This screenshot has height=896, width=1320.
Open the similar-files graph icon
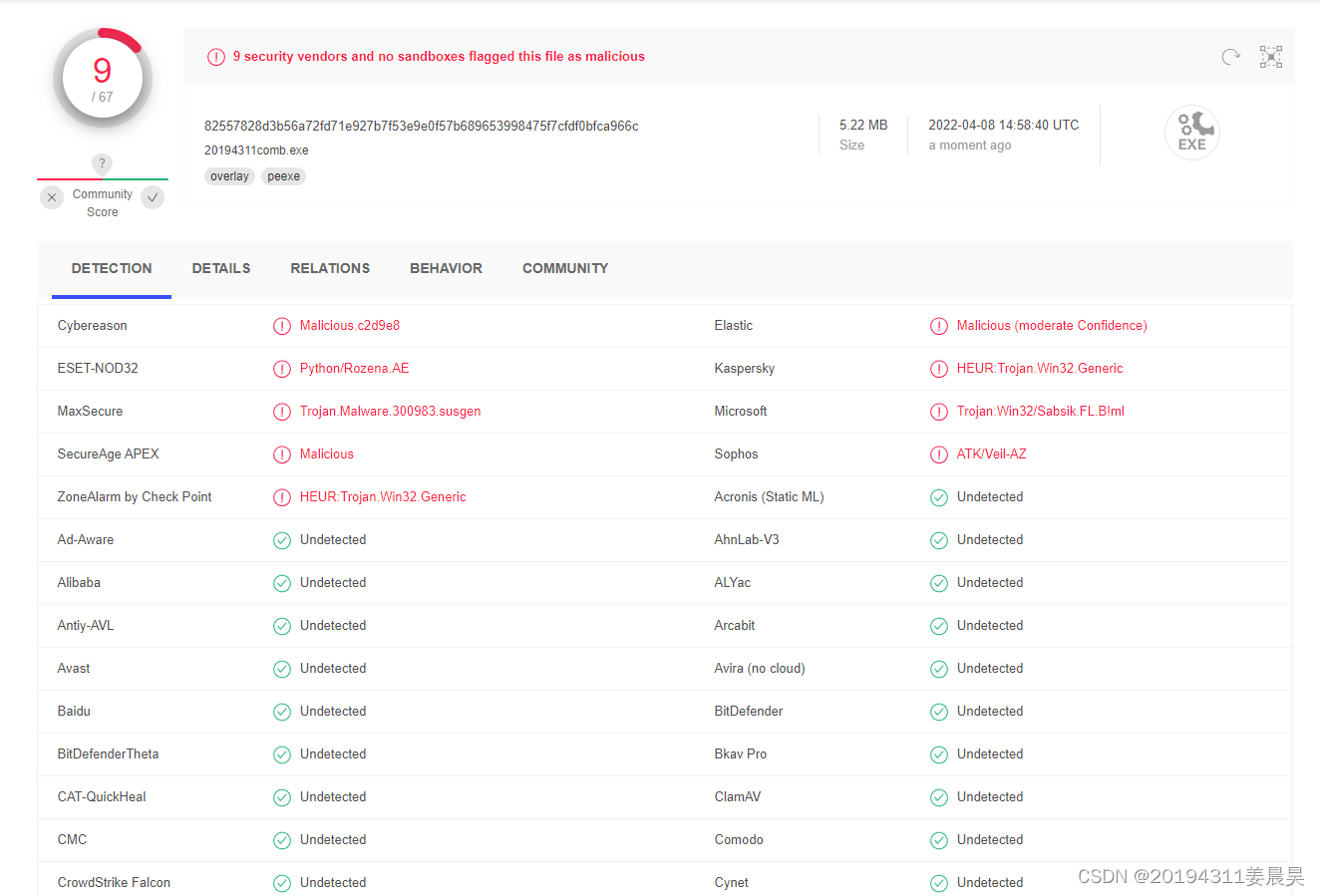coord(1271,57)
